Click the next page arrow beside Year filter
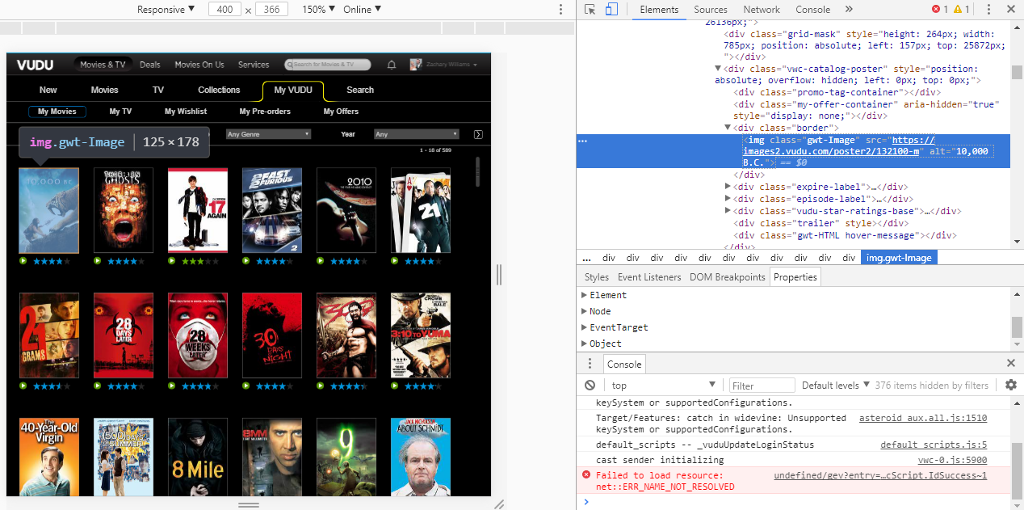The width and height of the screenshot is (1024, 510). (x=478, y=135)
